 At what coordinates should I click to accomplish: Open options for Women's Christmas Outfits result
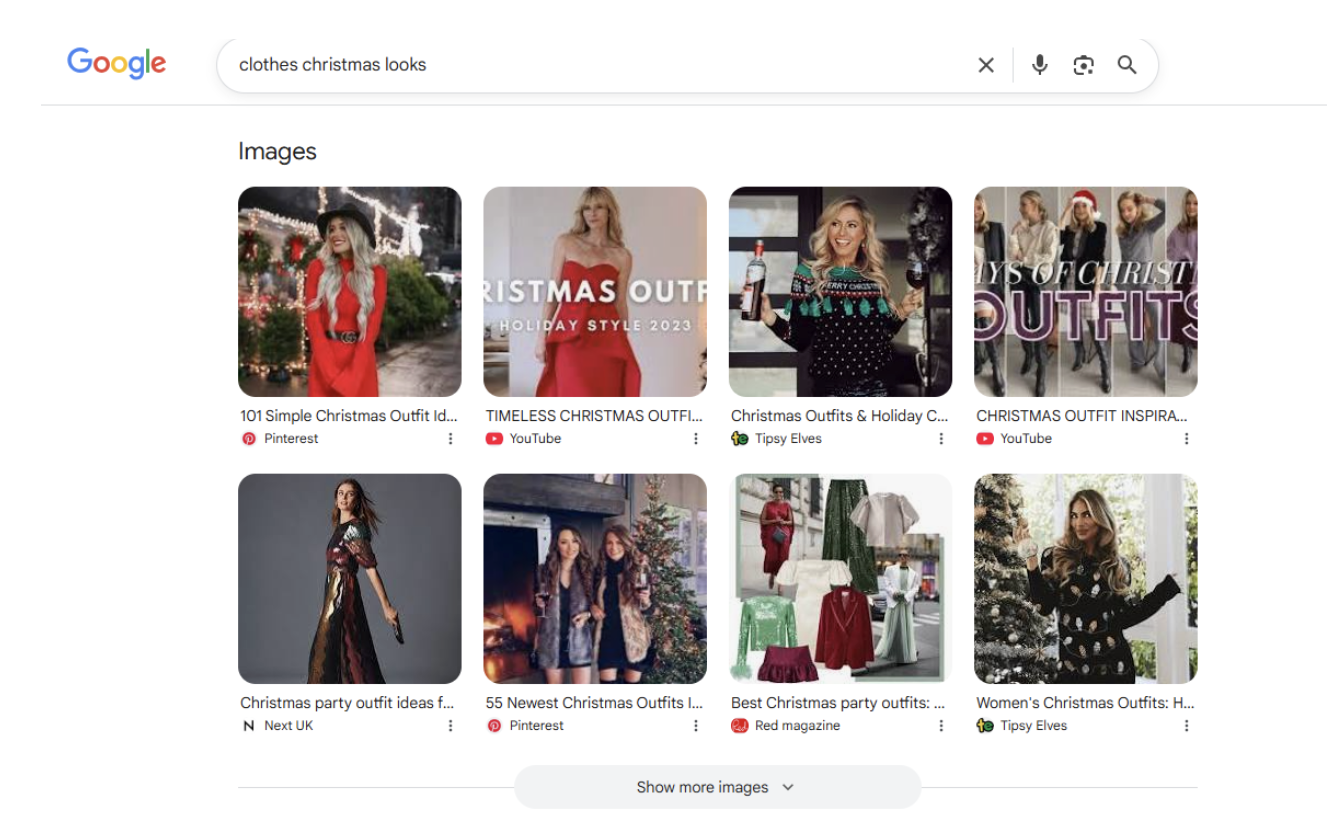1186,726
